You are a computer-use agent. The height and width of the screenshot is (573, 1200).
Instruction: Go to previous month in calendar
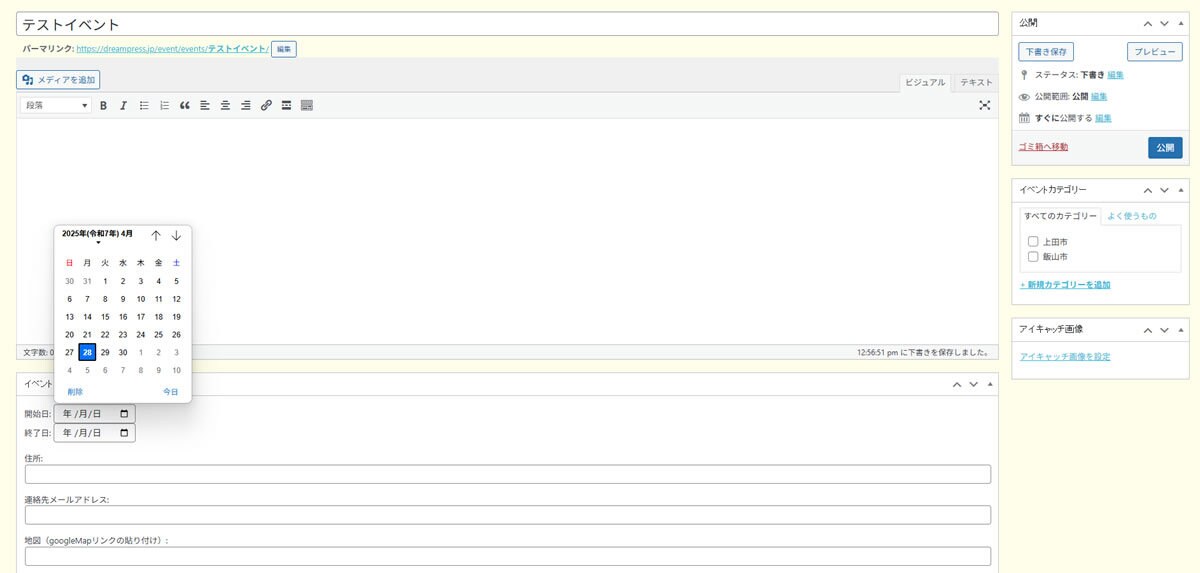tap(156, 235)
